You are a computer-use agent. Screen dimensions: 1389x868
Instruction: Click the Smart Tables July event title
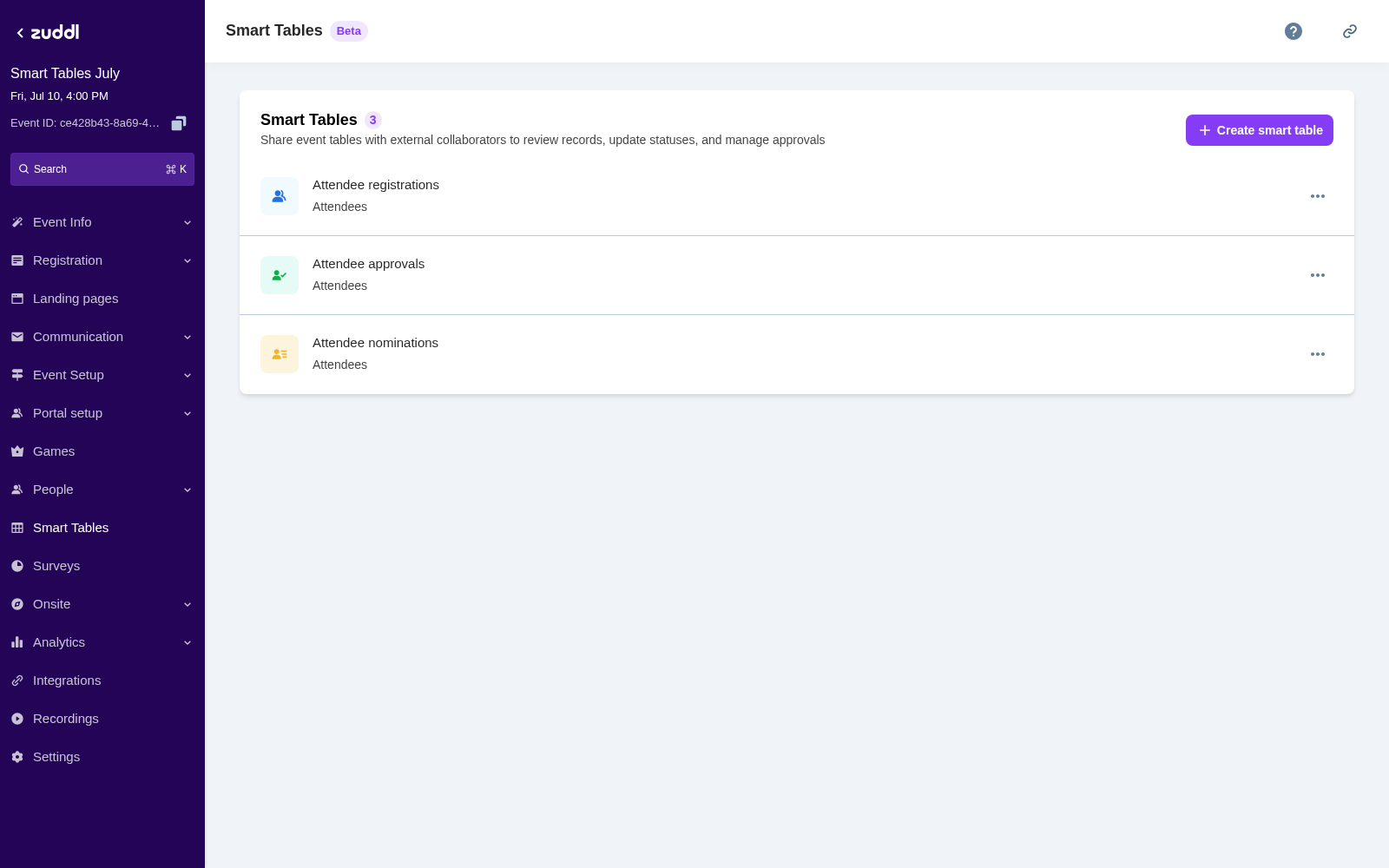coord(65,74)
